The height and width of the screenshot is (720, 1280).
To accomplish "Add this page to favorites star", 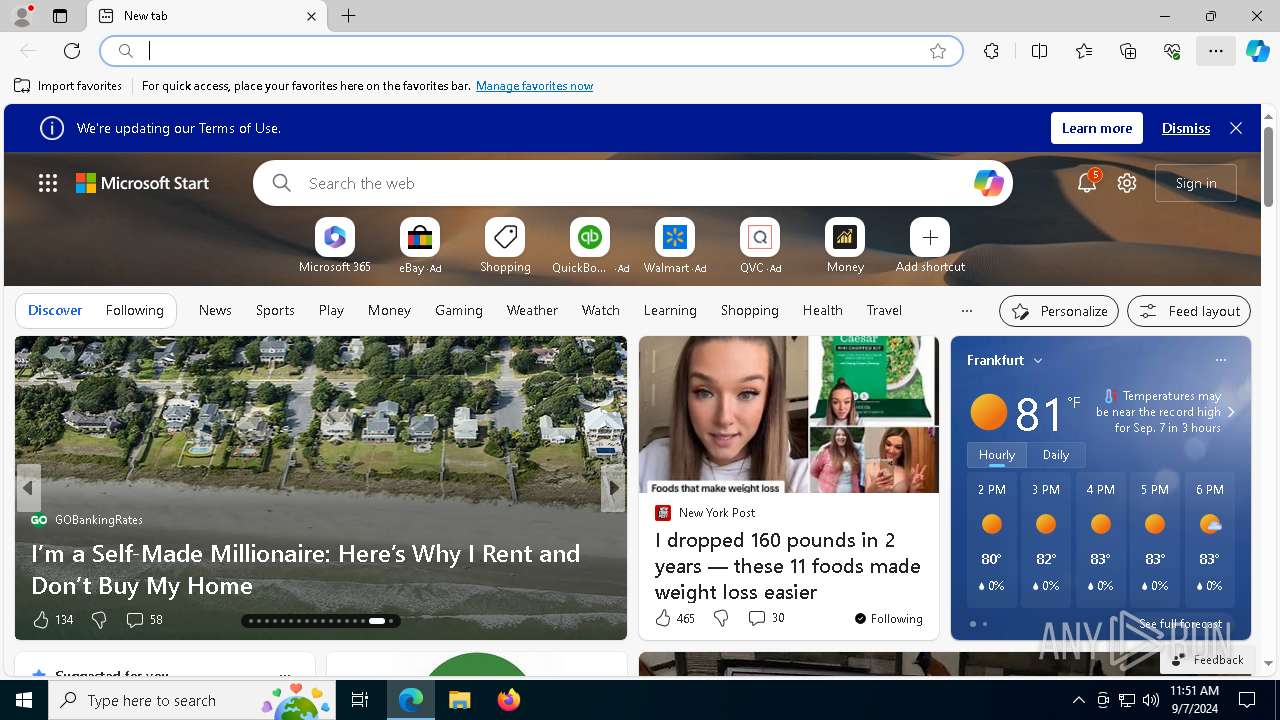I will click(938, 51).
